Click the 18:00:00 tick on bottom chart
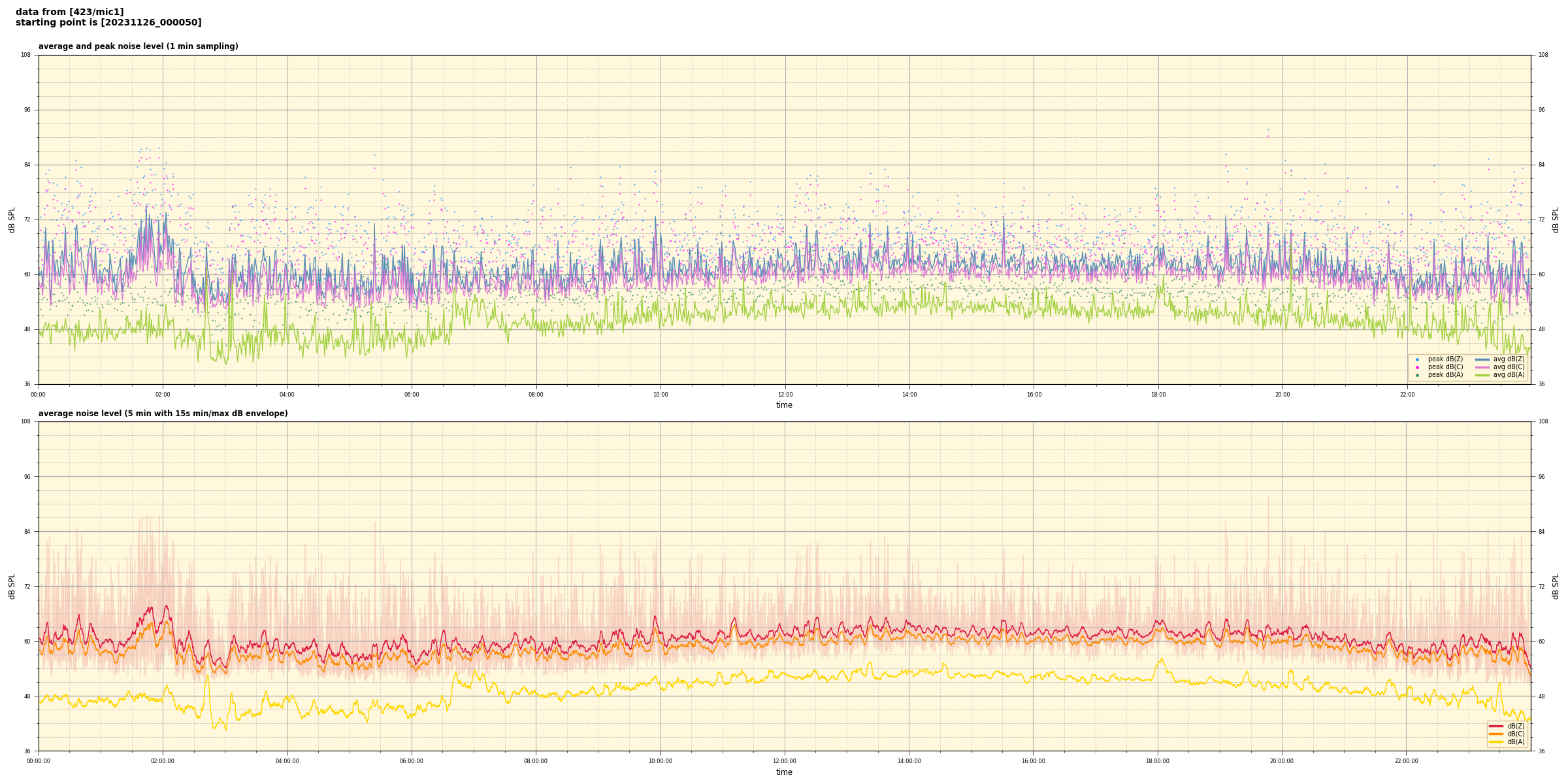Viewport: 1568px width, 784px height. point(1158,761)
